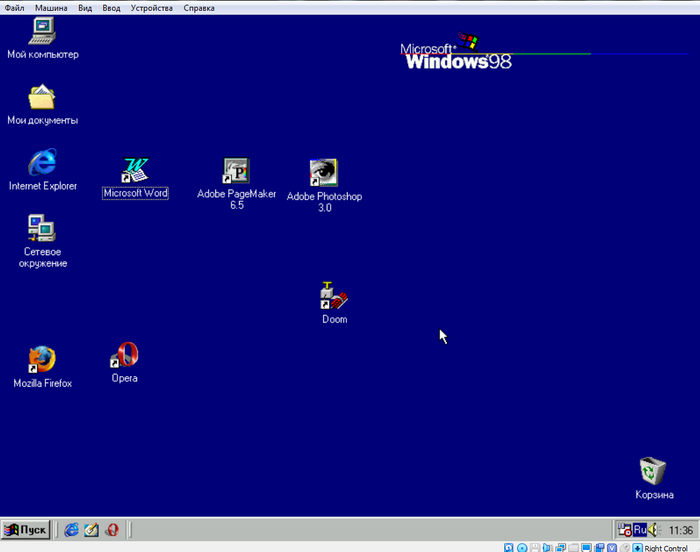Click the Ru keyboard language indicator
This screenshot has height=552, width=700.
(x=640, y=530)
